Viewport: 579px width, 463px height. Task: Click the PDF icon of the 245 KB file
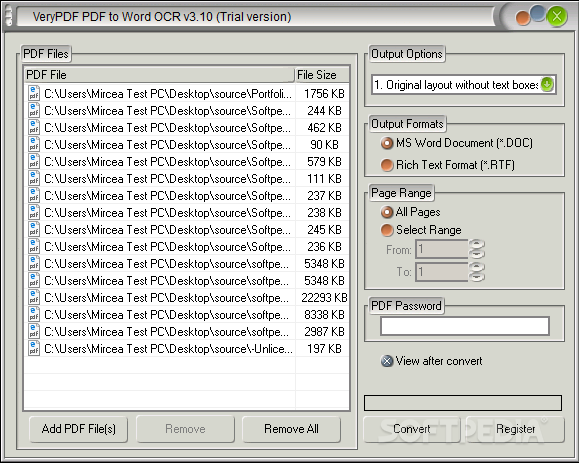pyautogui.click(x=34, y=229)
